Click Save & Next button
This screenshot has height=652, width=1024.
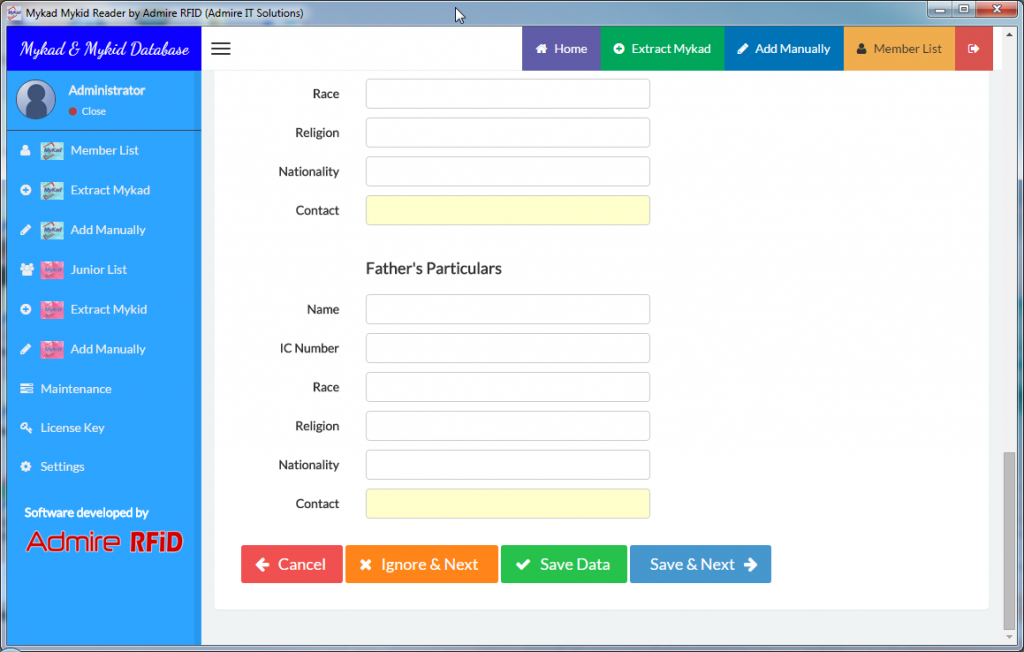(700, 564)
